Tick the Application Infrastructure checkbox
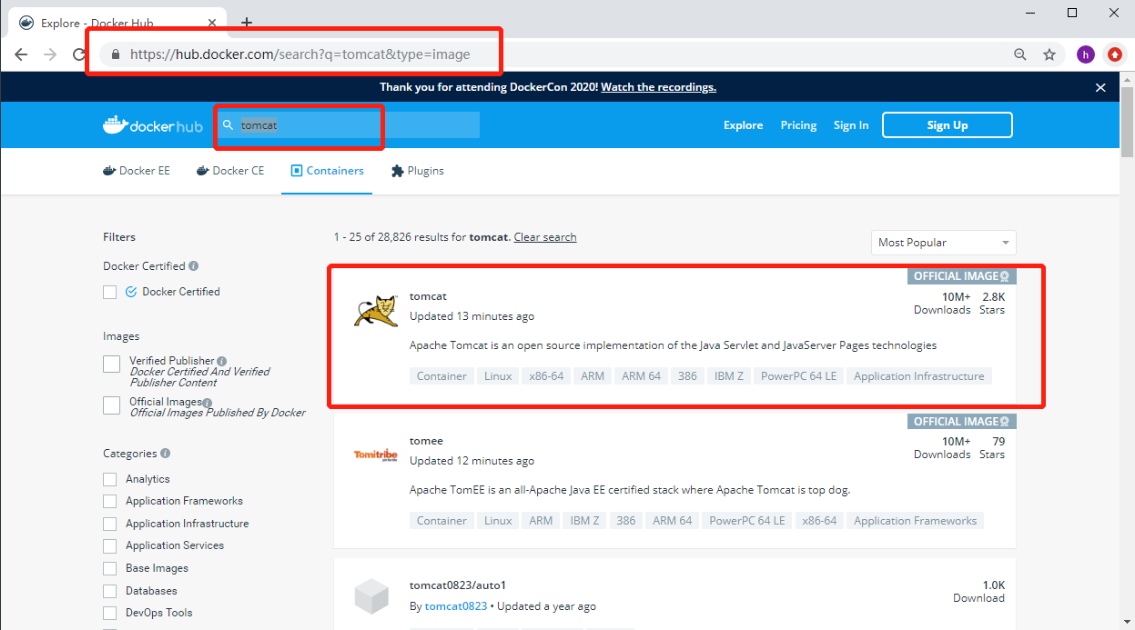 110,524
